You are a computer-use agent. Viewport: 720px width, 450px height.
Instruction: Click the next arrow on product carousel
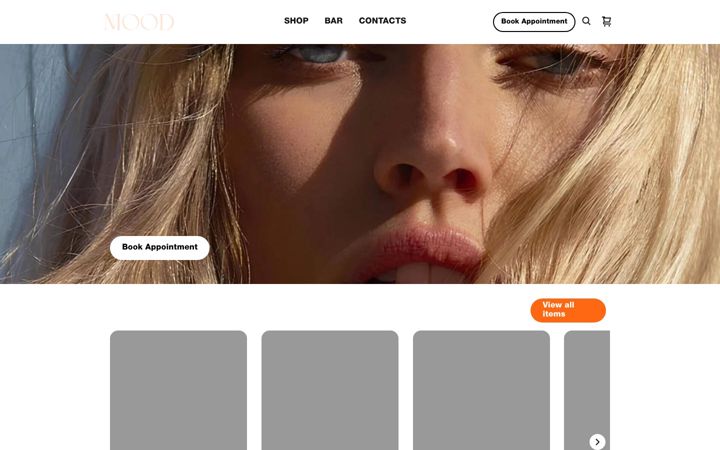(x=597, y=442)
